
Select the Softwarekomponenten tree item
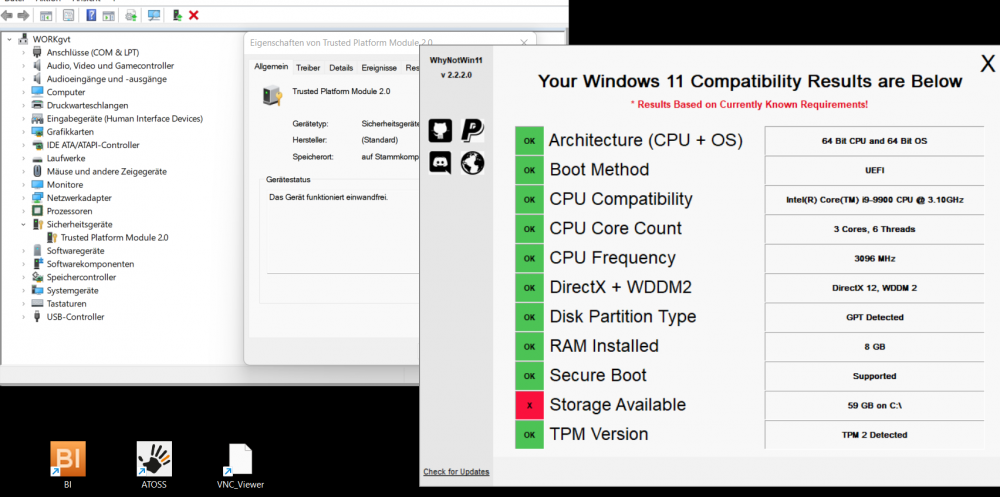(x=90, y=264)
